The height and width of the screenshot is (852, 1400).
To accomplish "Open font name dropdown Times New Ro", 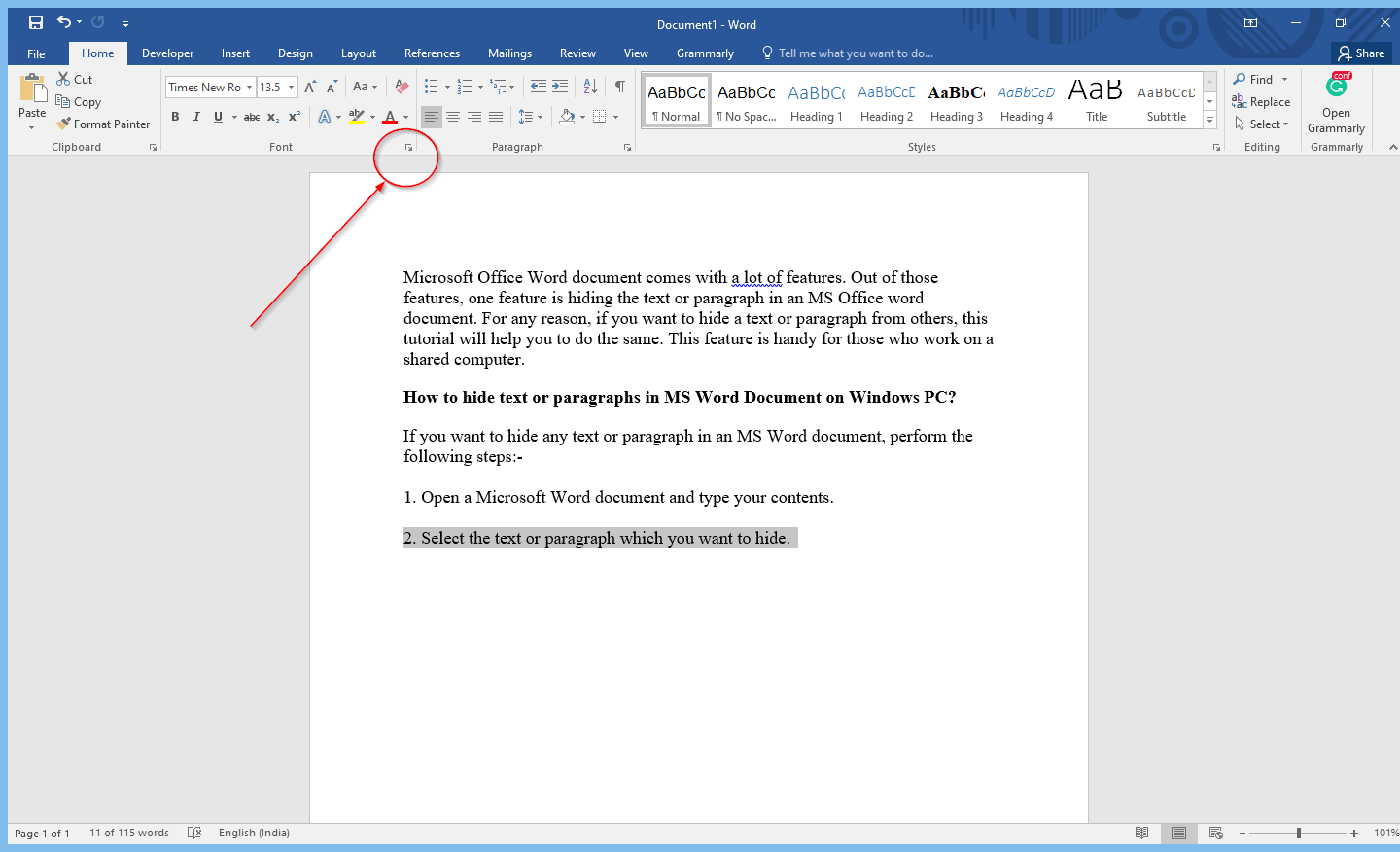I will click(249, 88).
